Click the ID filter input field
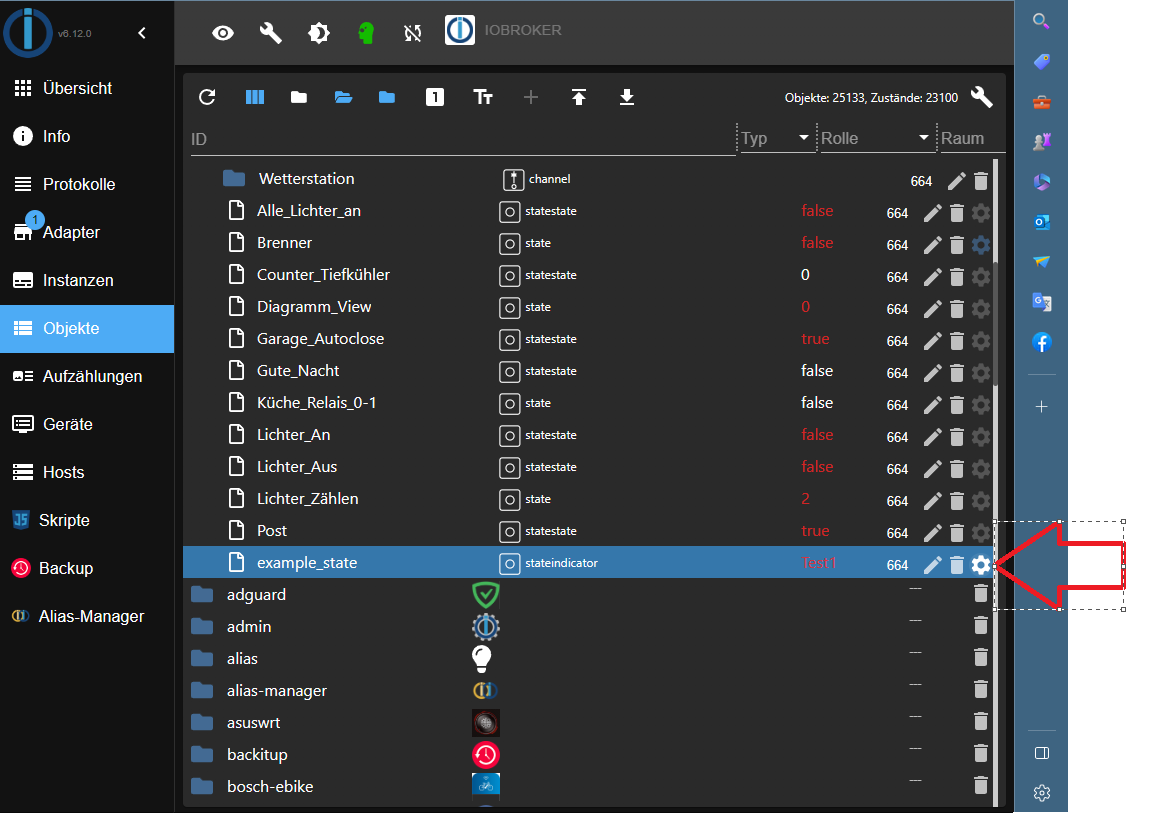This screenshot has width=1156, height=813. click(x=460, y=139)
